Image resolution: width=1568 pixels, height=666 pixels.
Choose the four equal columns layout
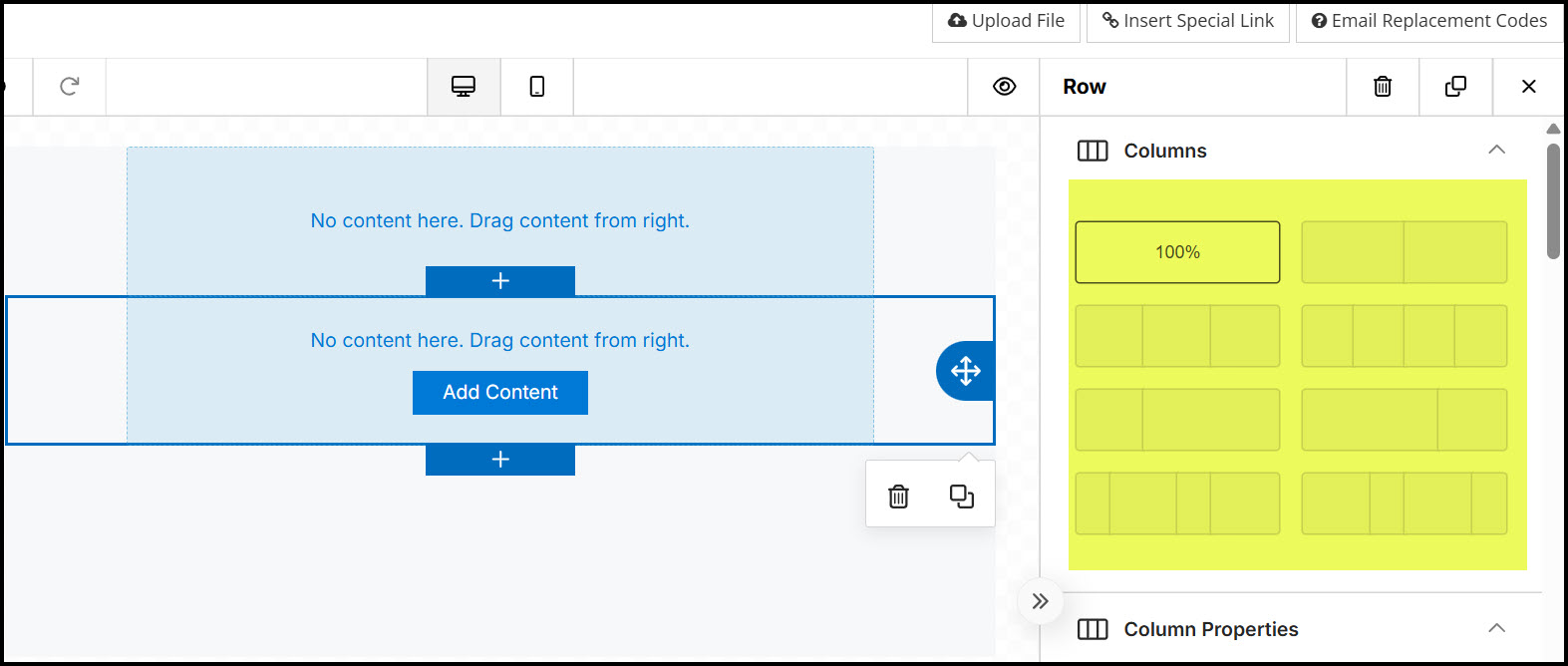pos(1405,336)
